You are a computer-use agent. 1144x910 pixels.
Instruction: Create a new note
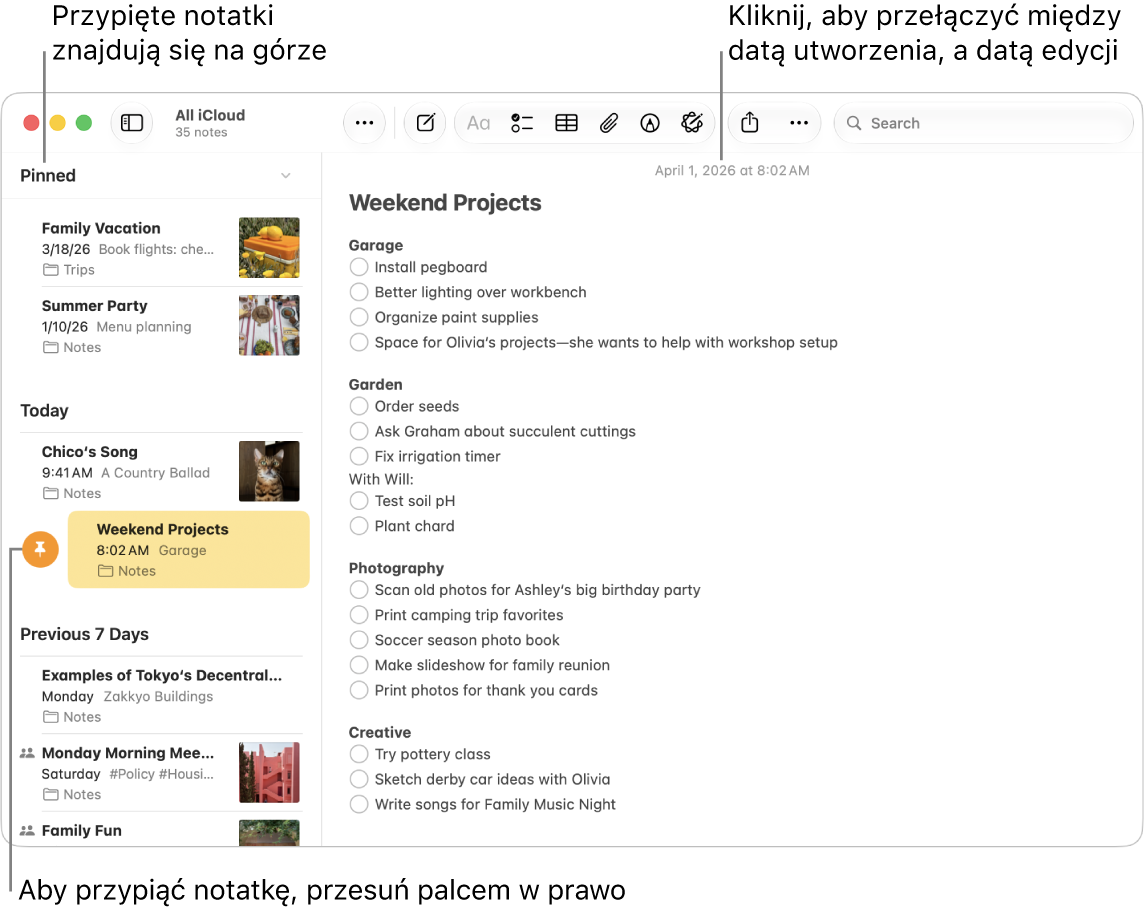coord(425,123)
